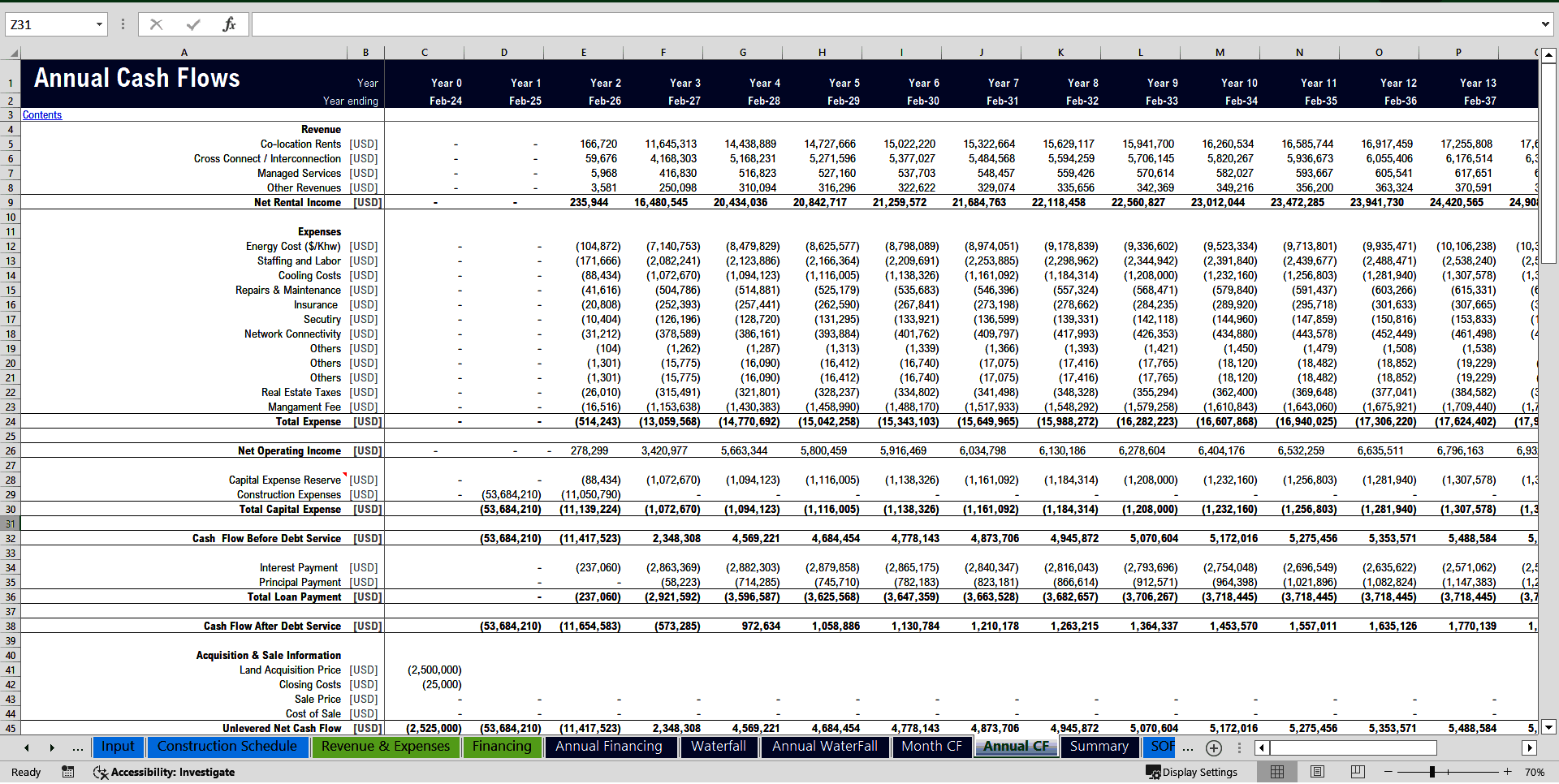
Task: Select row 31 header
Action: (x=11, y=524)
